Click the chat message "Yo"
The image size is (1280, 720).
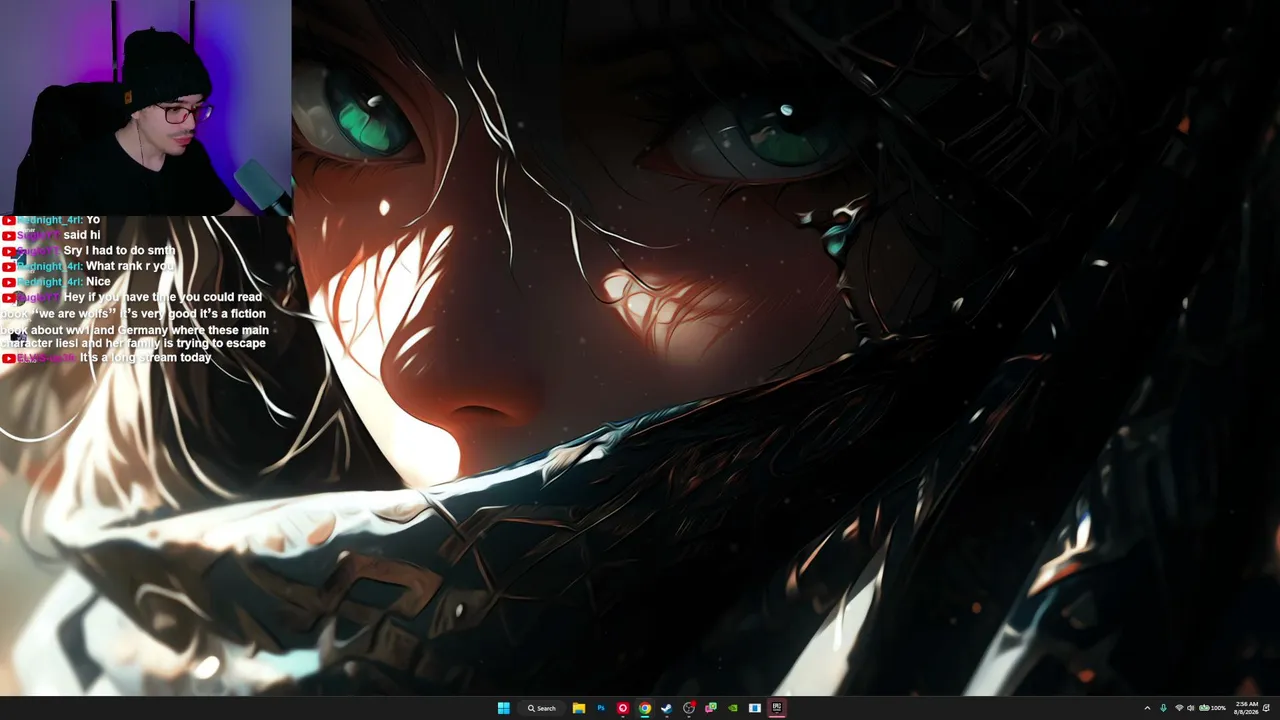point(93,220)
